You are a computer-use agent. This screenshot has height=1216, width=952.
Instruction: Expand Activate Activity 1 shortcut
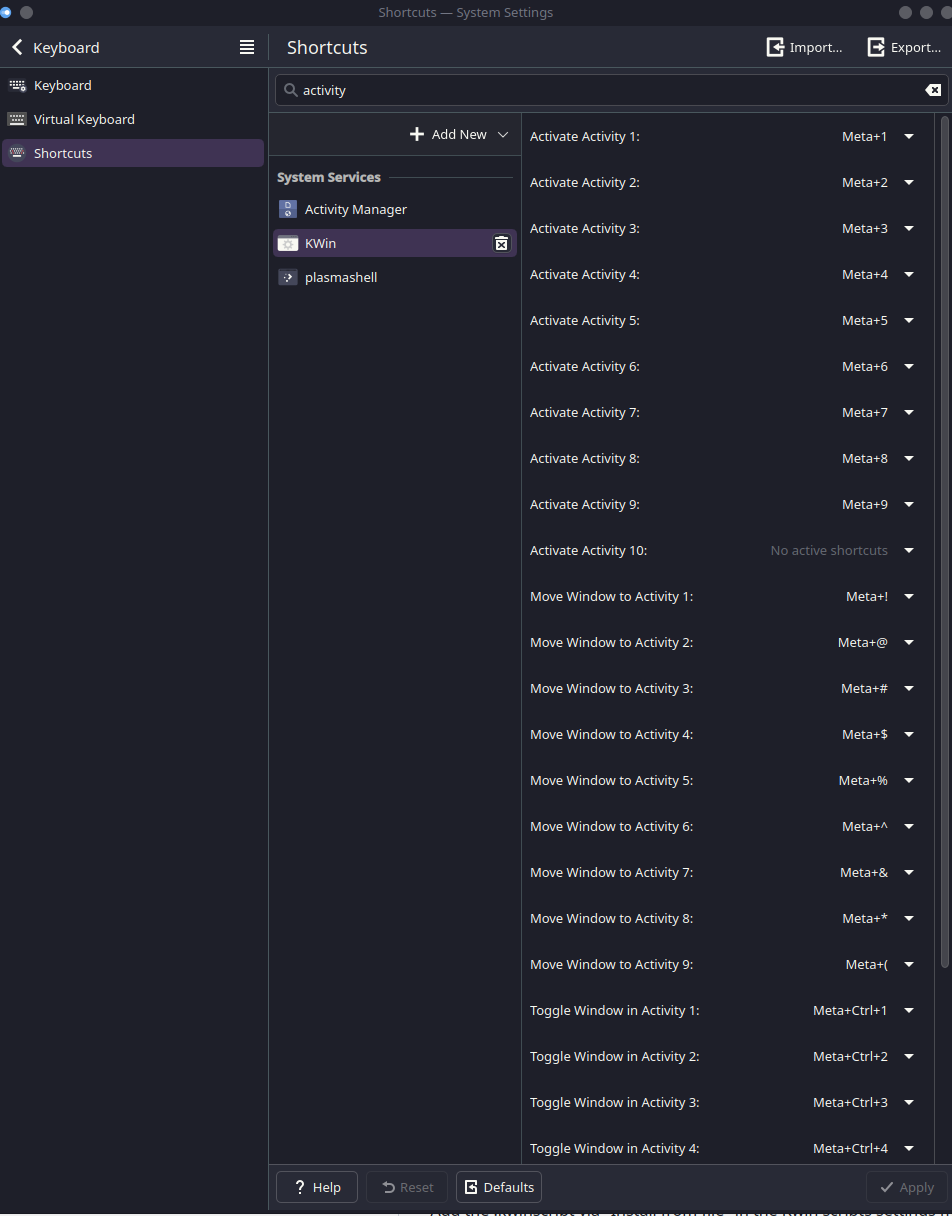pos(909,136)
